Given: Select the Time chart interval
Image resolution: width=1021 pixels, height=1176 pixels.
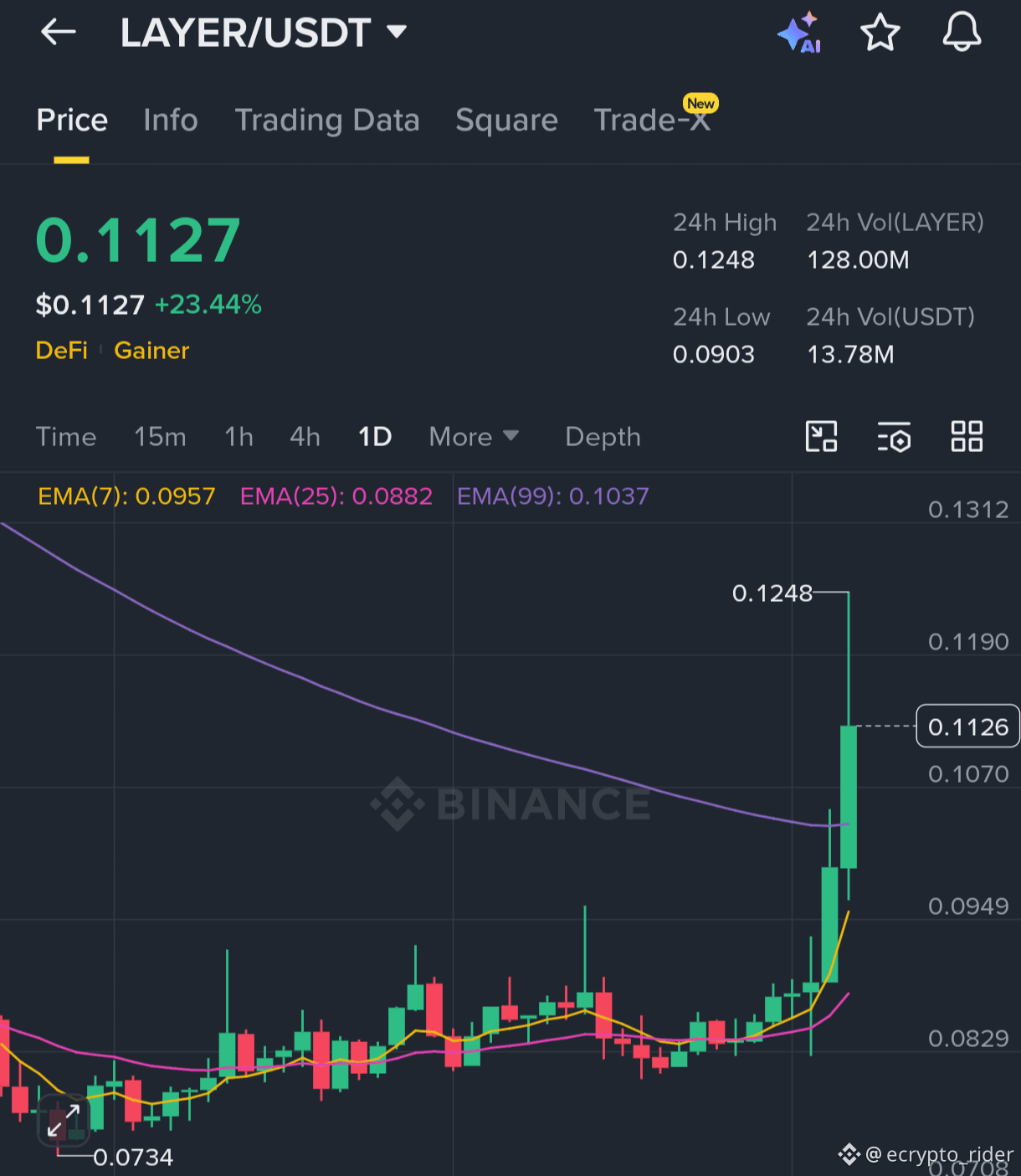Looking at the screenshot, I should click(x=66, y=437).
